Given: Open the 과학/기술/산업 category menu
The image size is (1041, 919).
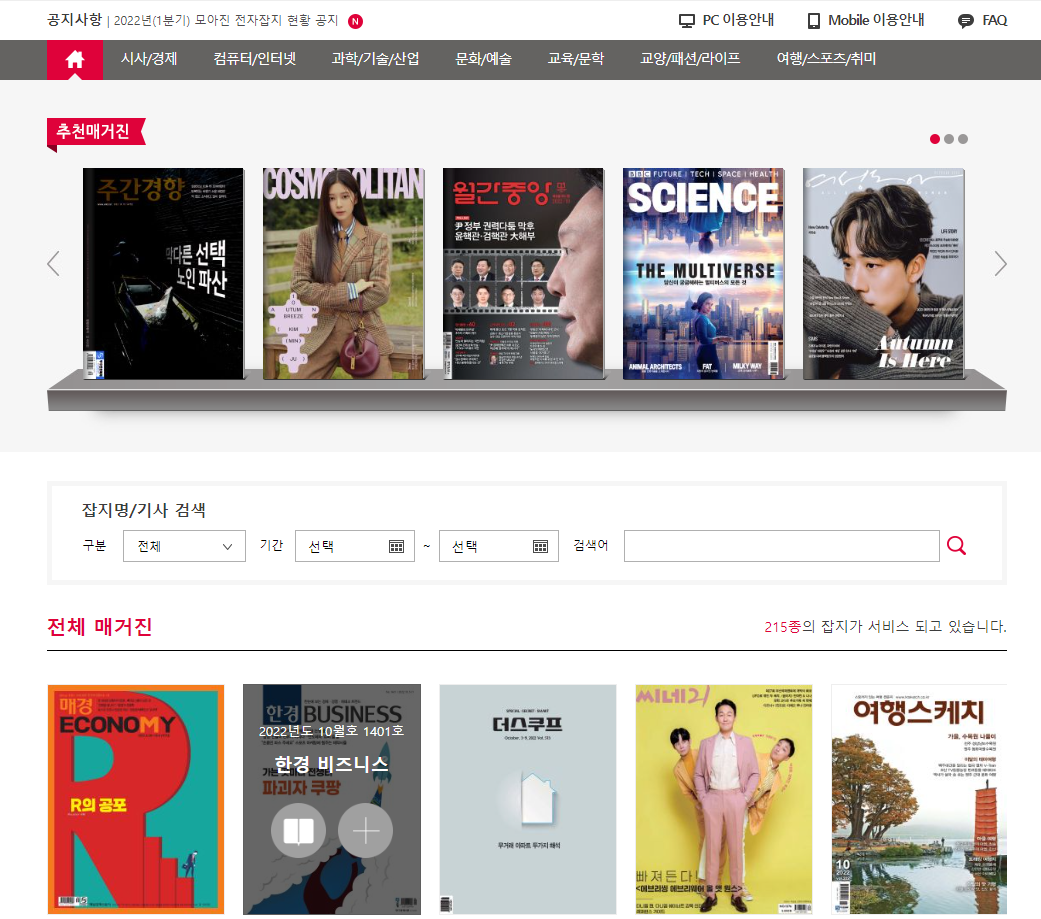Looking at the screenshot, I should click(x=375, y=59).
